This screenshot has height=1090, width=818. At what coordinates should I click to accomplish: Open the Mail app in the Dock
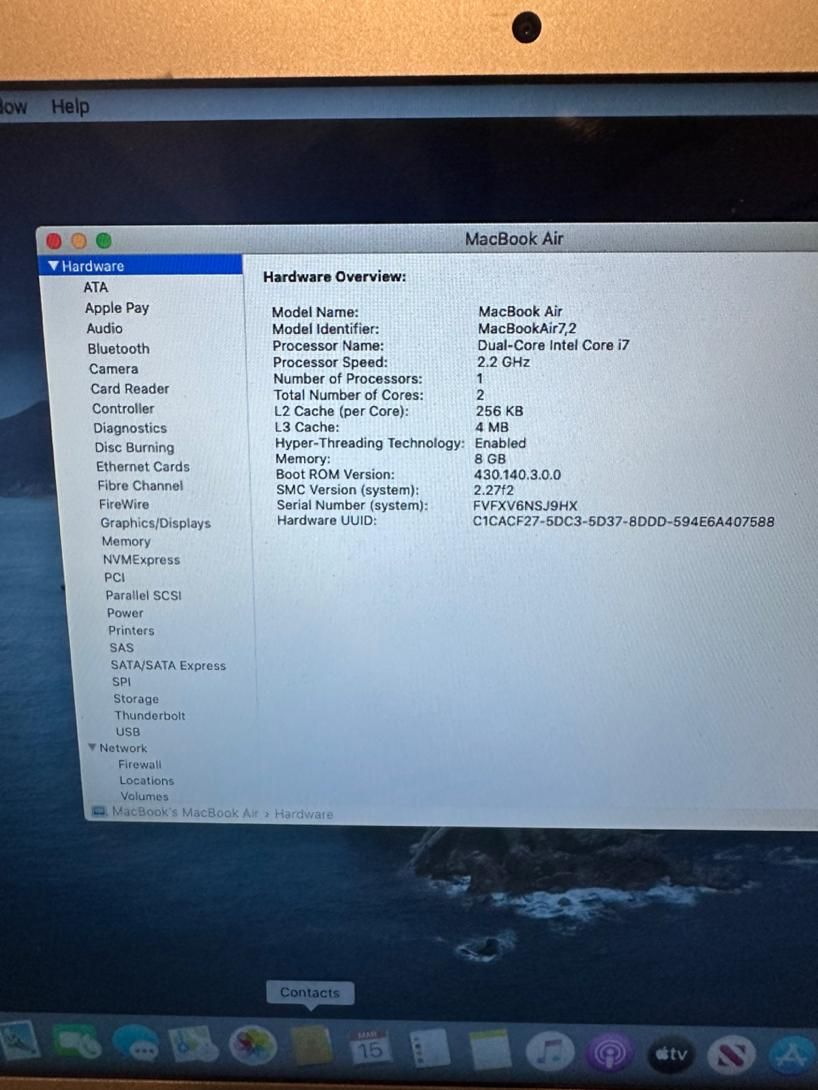19,1041
